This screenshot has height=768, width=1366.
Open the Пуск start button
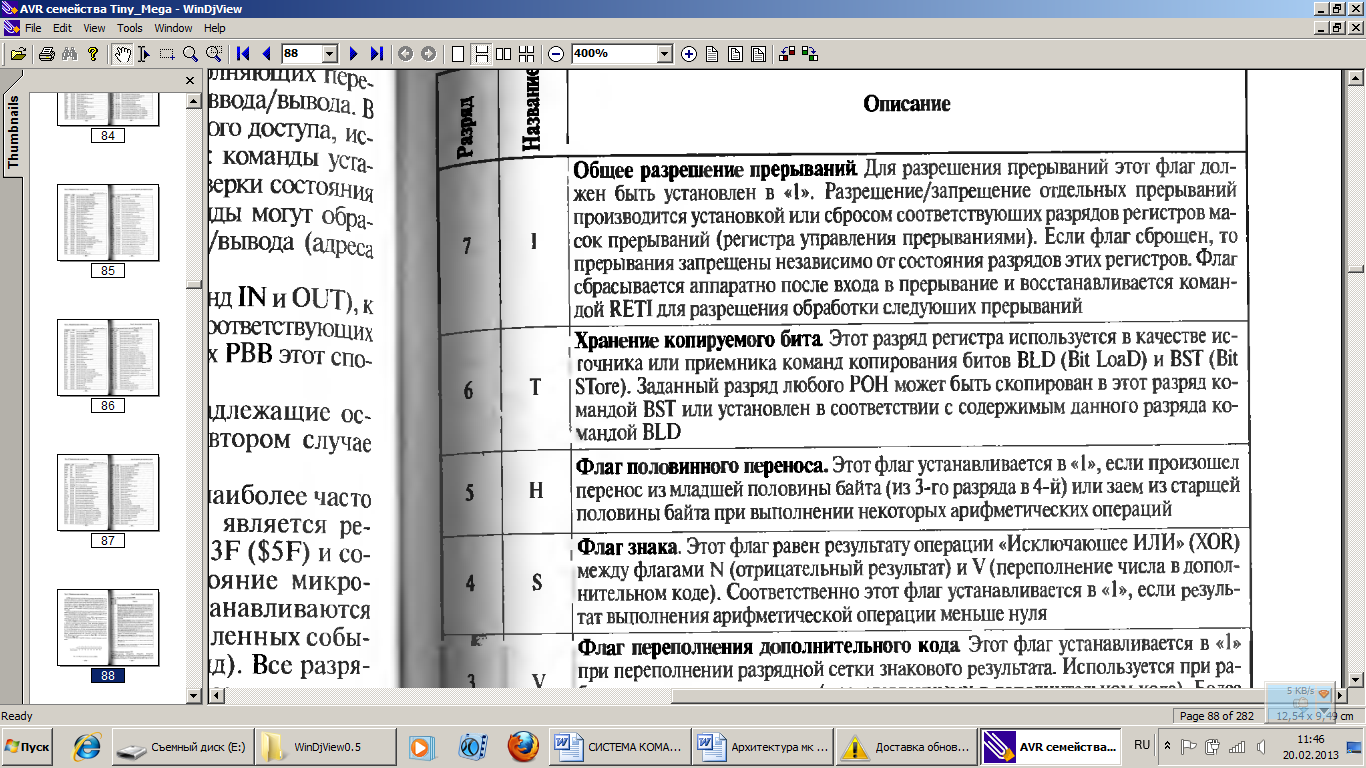28,747
